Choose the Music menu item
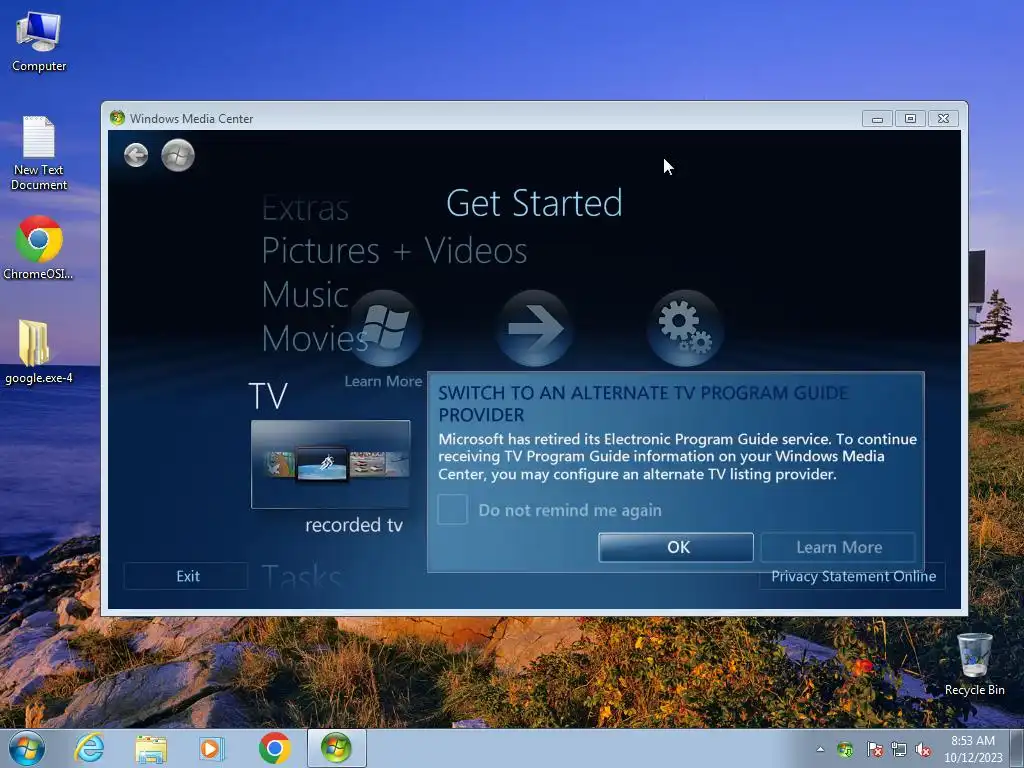1024x768 pixels. 305,295
